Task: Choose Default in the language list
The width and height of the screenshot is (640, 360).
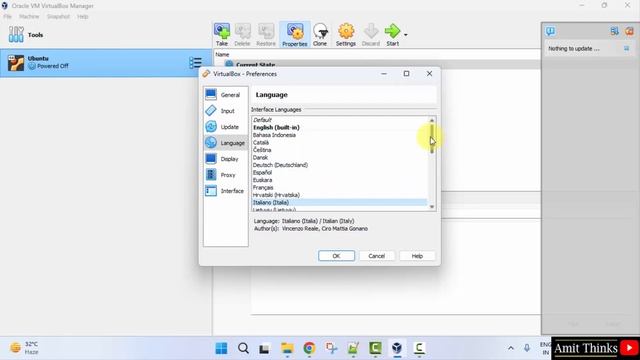Action: (340, 120)
